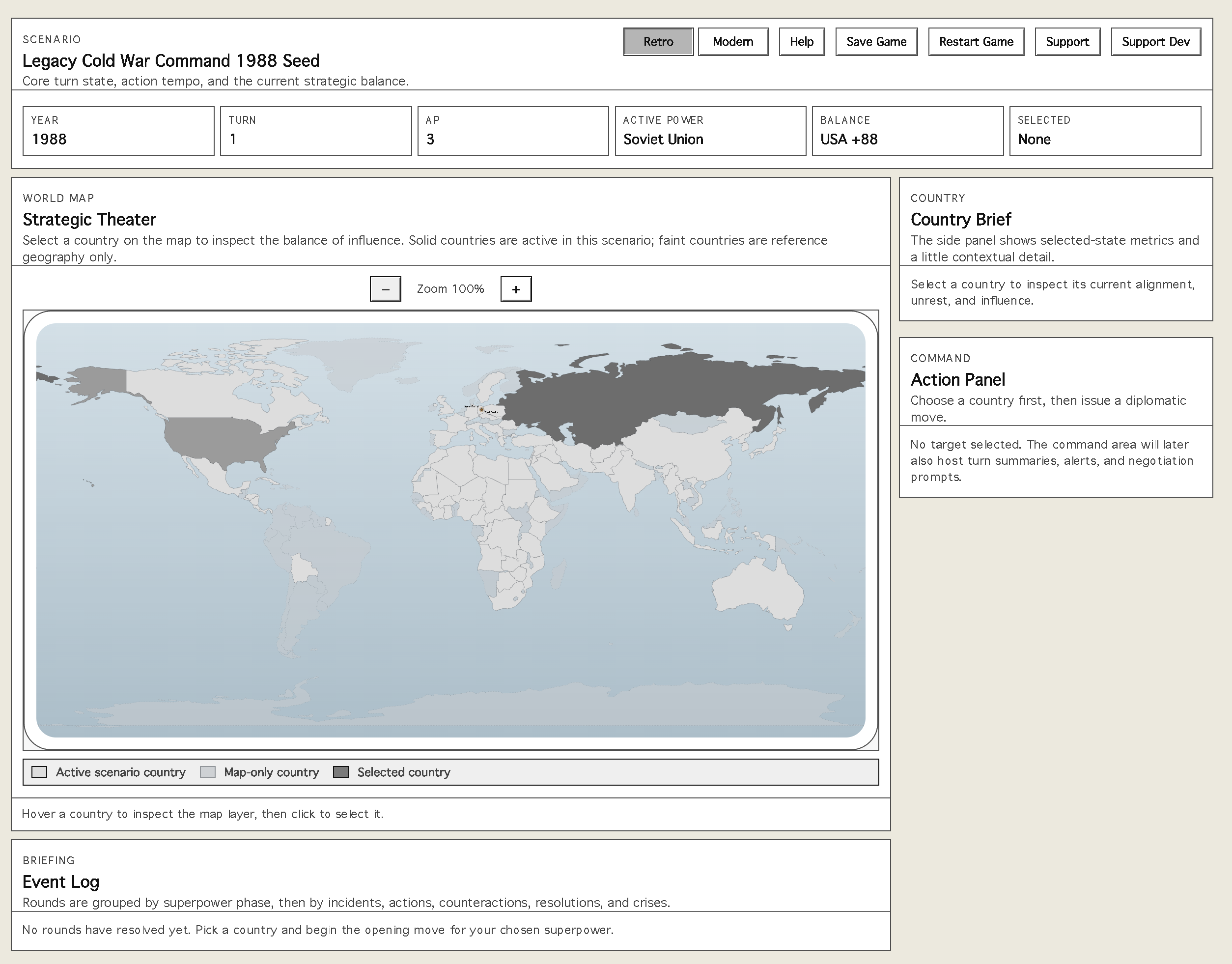Click Save Game button
1232x964 pixels.
tap(876, 42)
